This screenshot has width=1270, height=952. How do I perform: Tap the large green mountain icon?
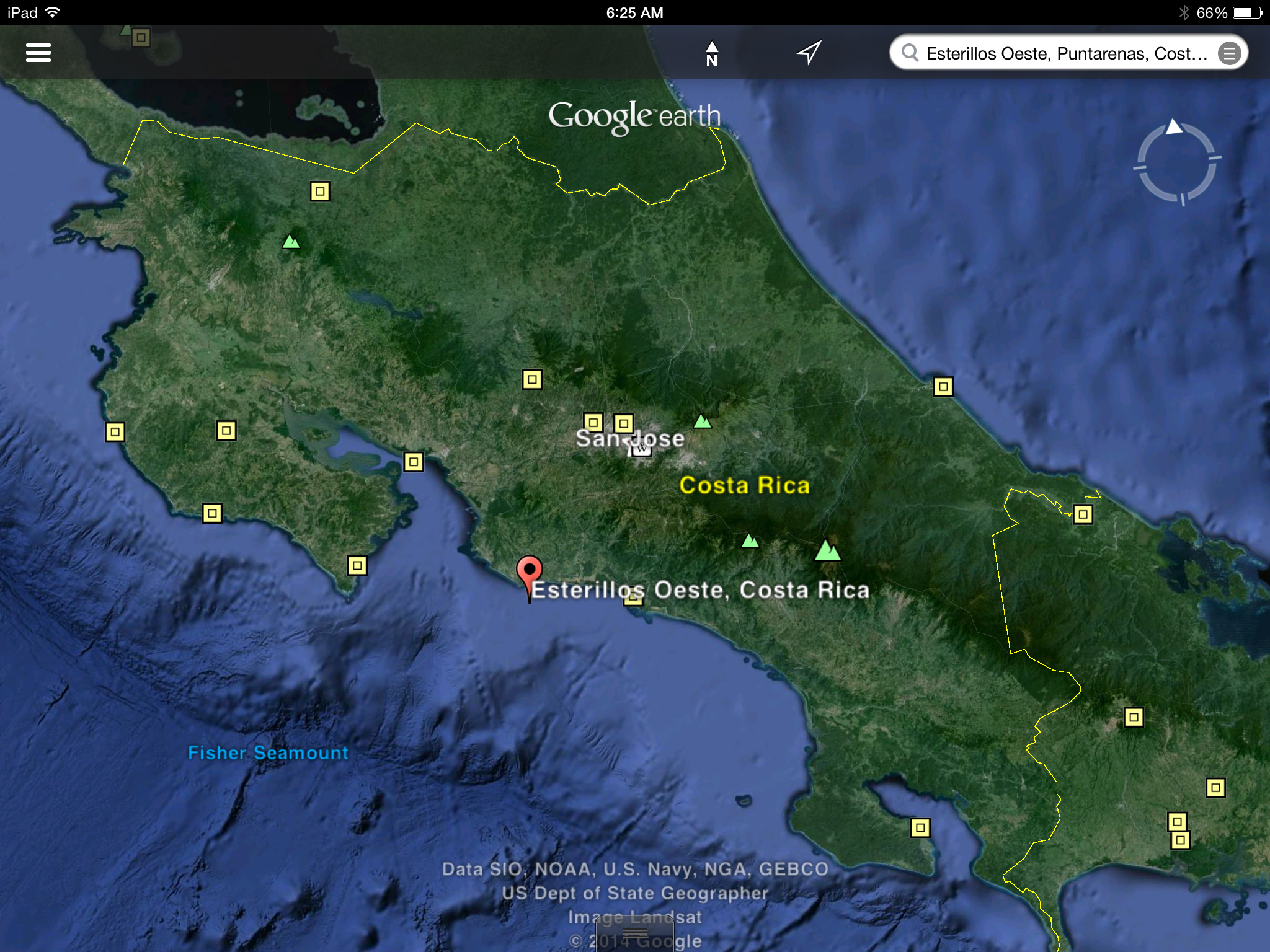click(827, 550)
